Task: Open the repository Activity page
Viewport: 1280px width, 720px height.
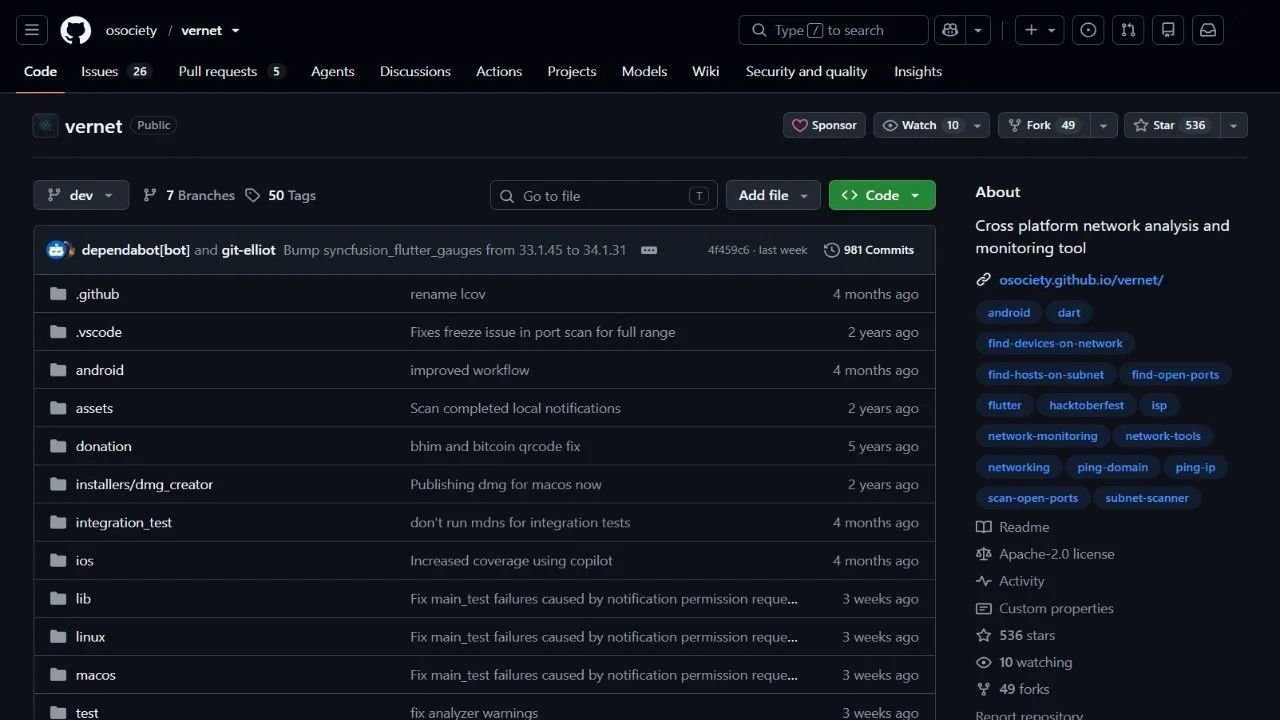Action: 1010,581
